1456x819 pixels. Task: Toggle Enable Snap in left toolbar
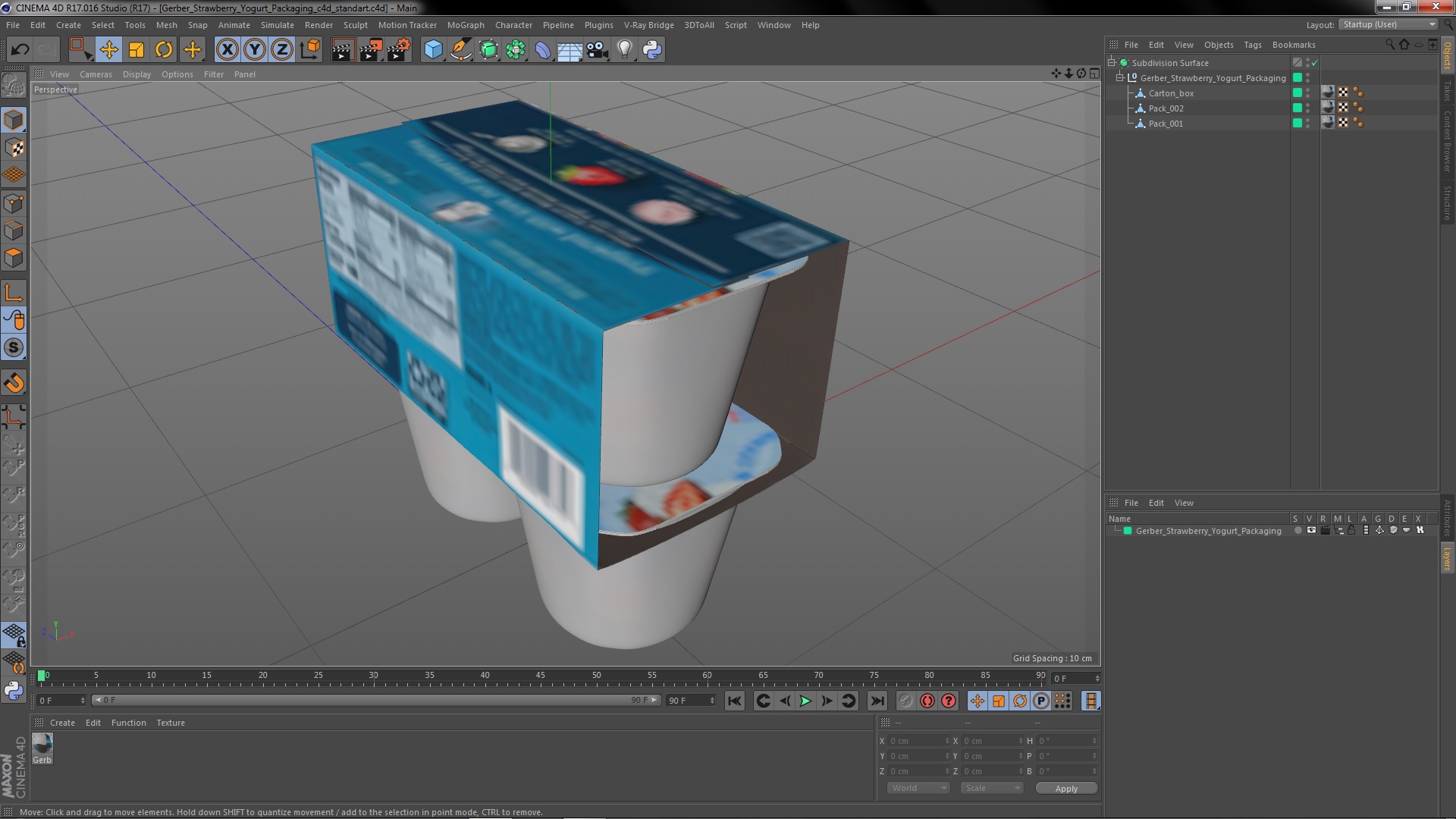tap(14, 383)
